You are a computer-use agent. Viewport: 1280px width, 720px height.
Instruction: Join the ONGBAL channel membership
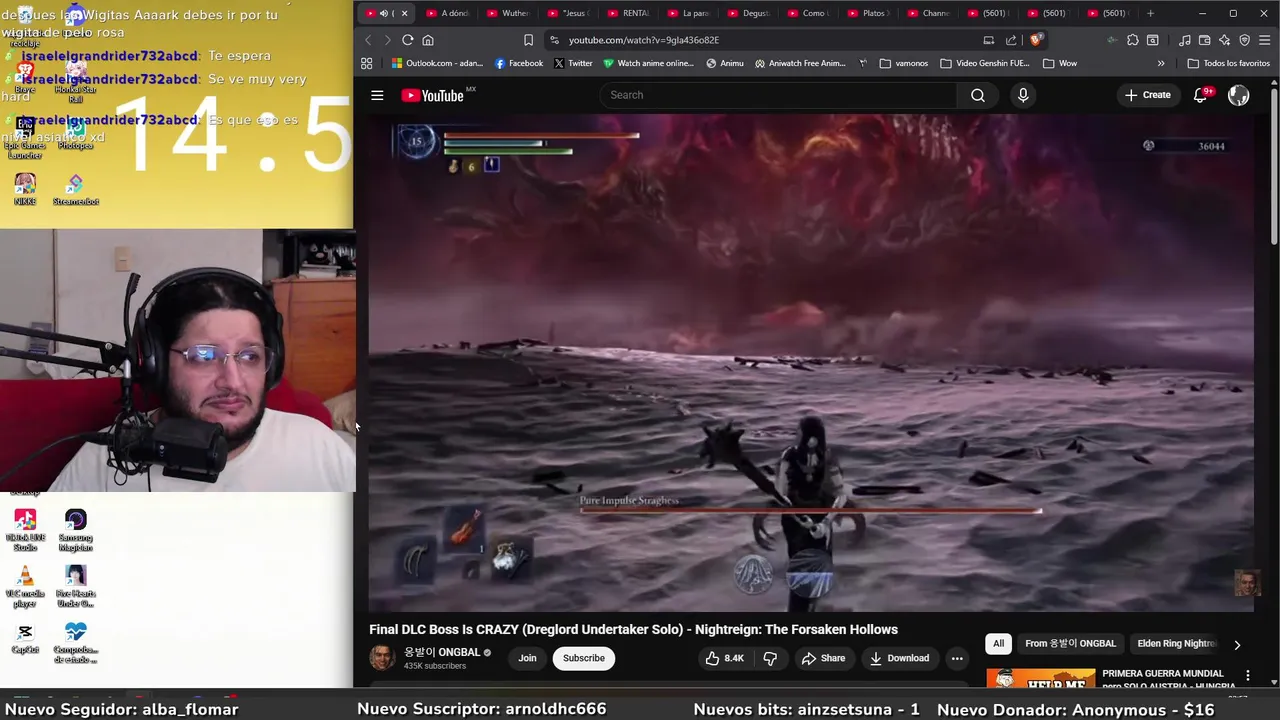click(527, 658)
